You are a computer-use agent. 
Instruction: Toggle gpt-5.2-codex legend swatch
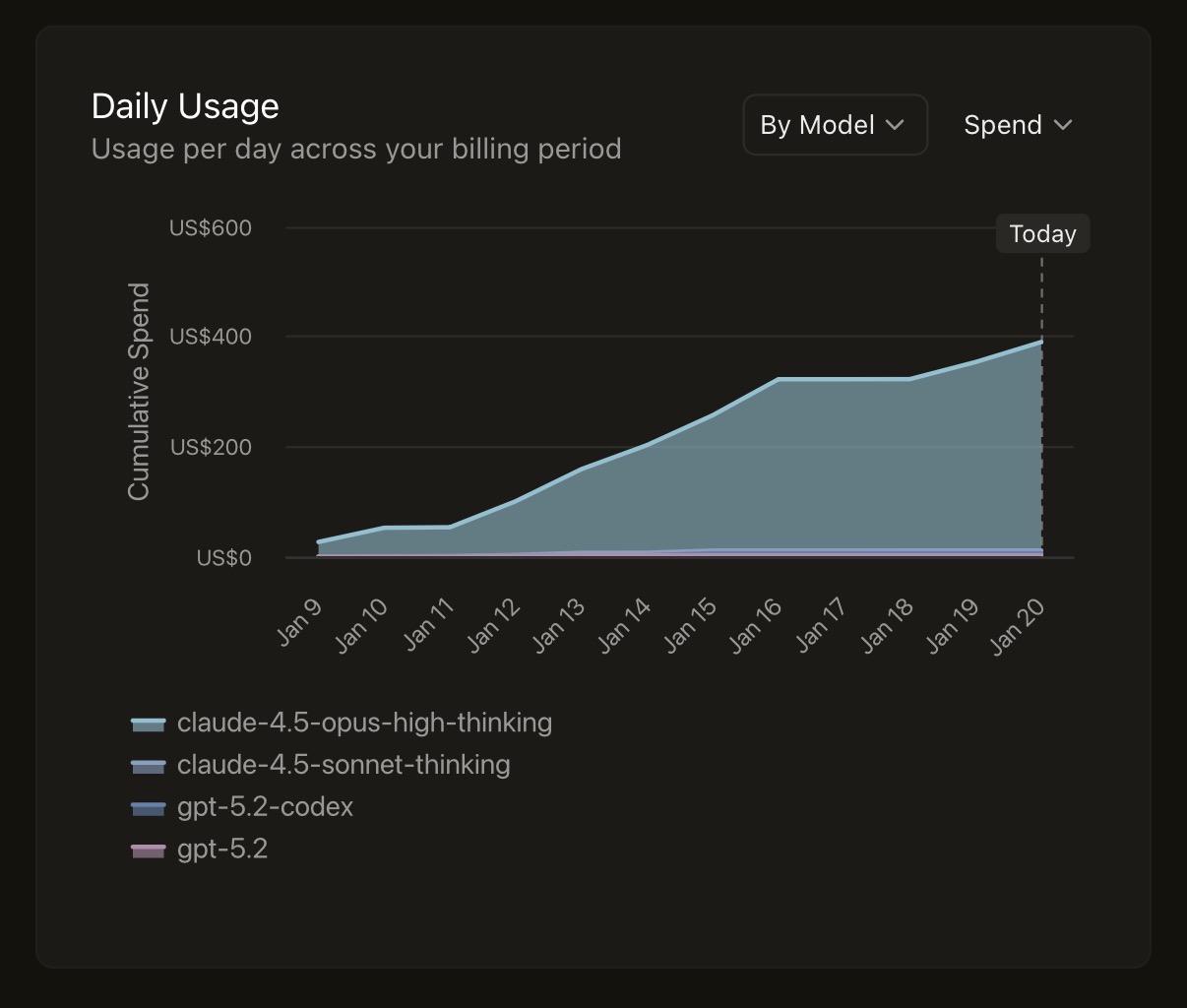click(148, 809)
